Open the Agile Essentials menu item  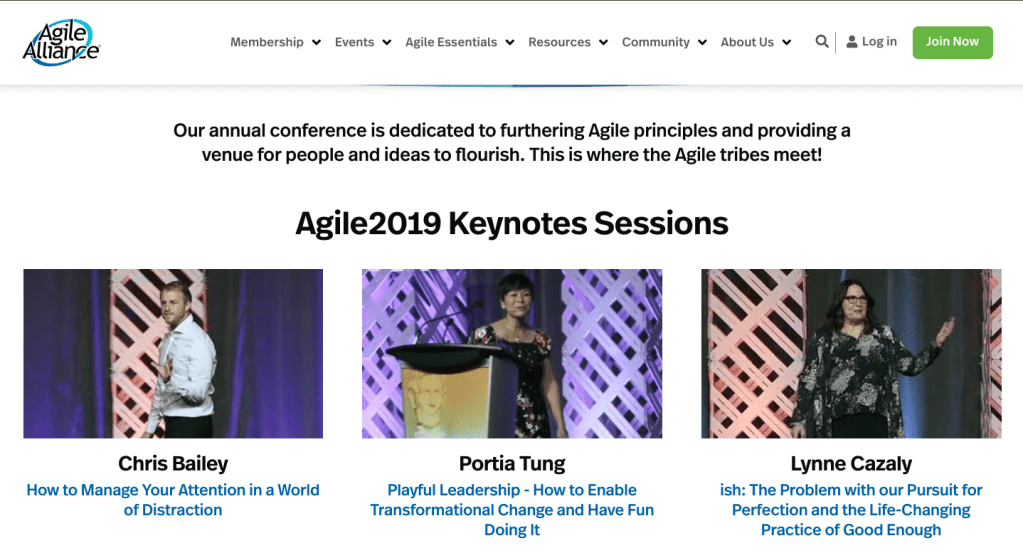click(x=451, y=42)
